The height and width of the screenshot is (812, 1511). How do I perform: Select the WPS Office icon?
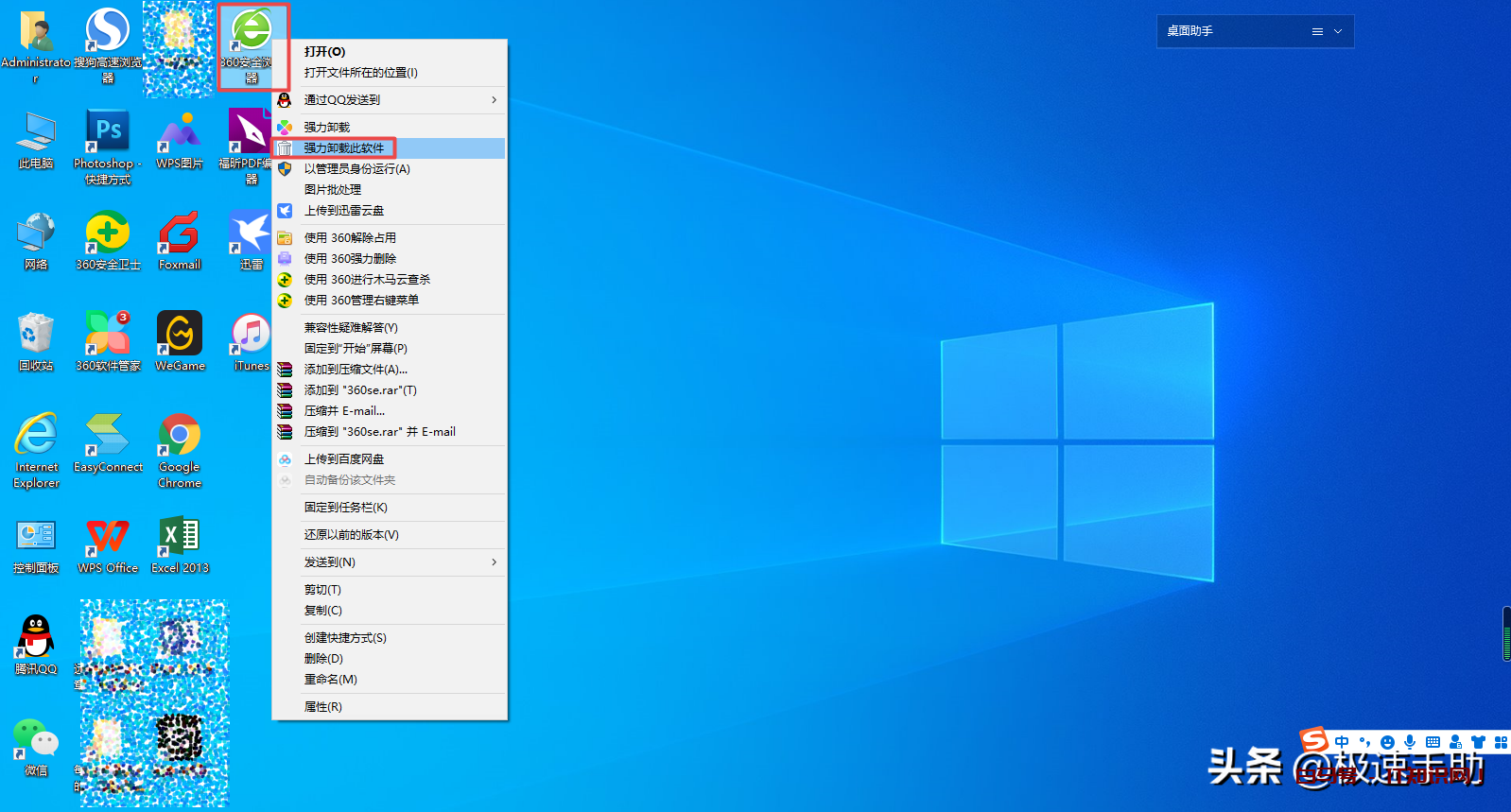click(108, 539)
